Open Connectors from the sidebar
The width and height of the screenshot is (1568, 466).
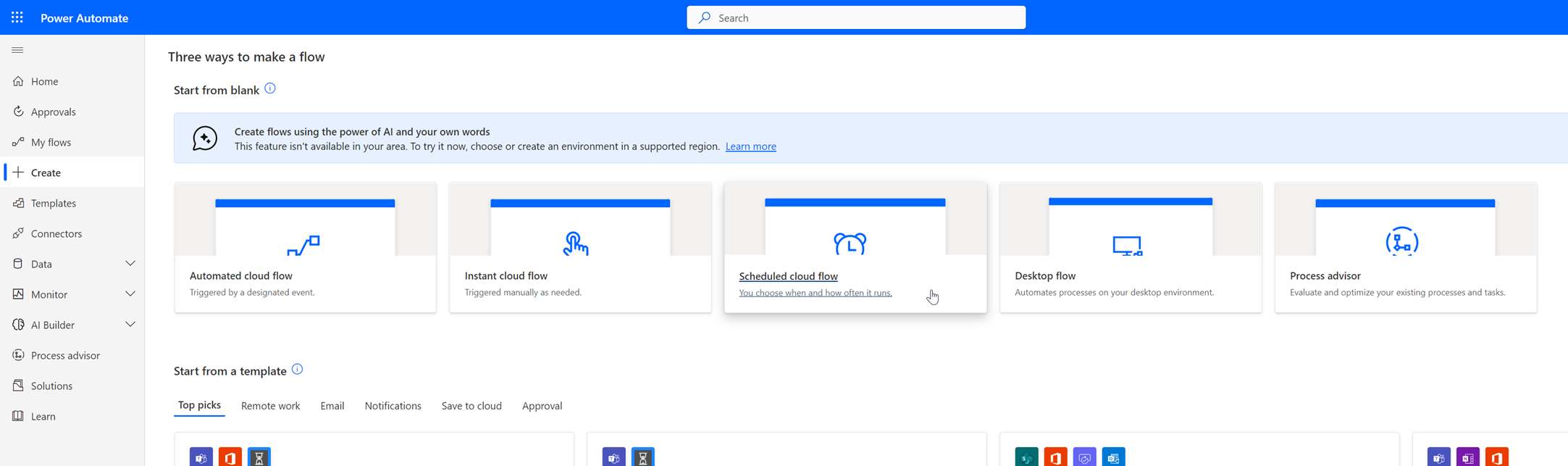point(56,233)
